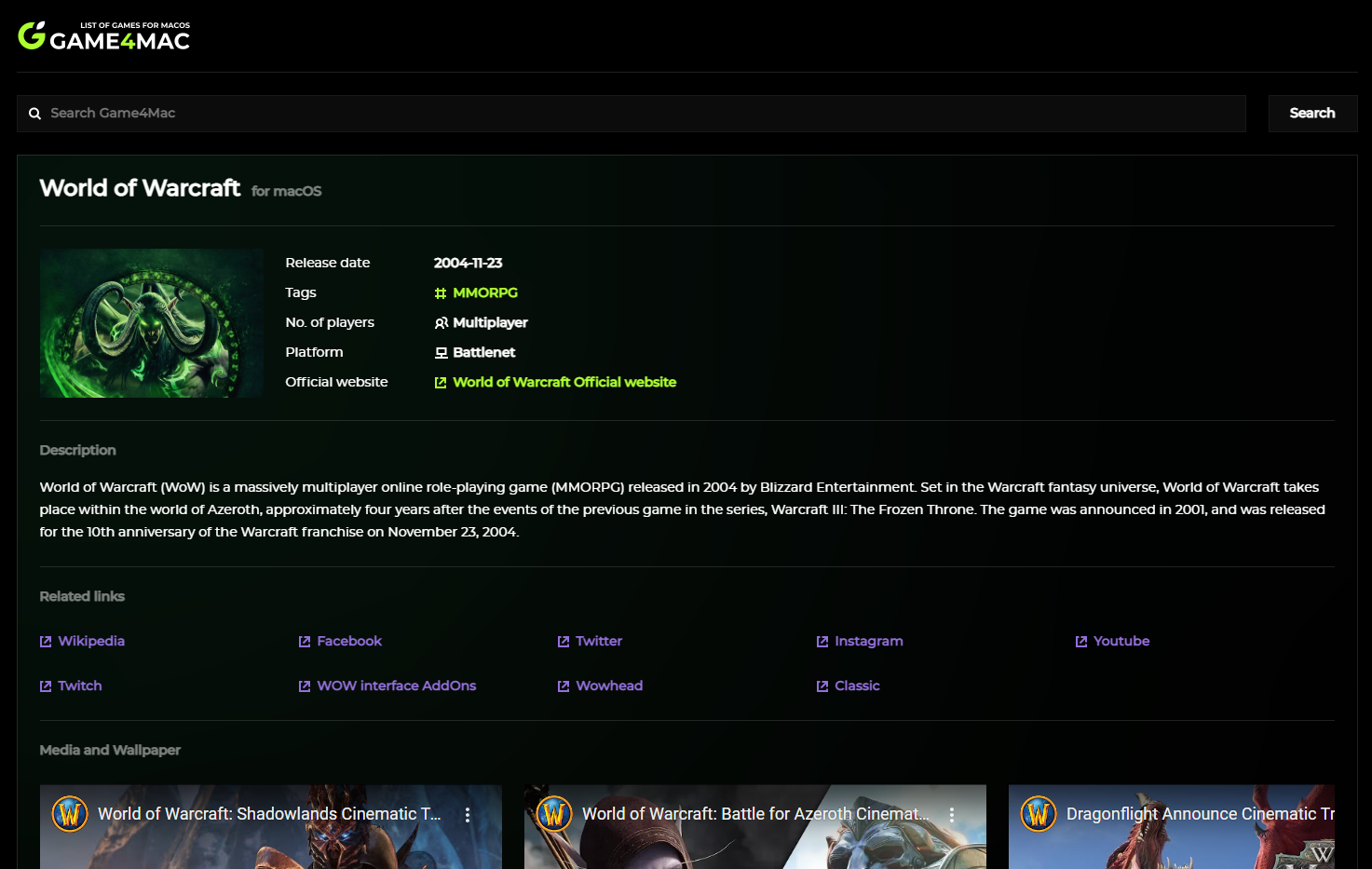The height and width of the screenshot is (869, 1372).
Task: Click the Battle for Azeroth video title
Action: pyautogui.click(x=755, y=814)
